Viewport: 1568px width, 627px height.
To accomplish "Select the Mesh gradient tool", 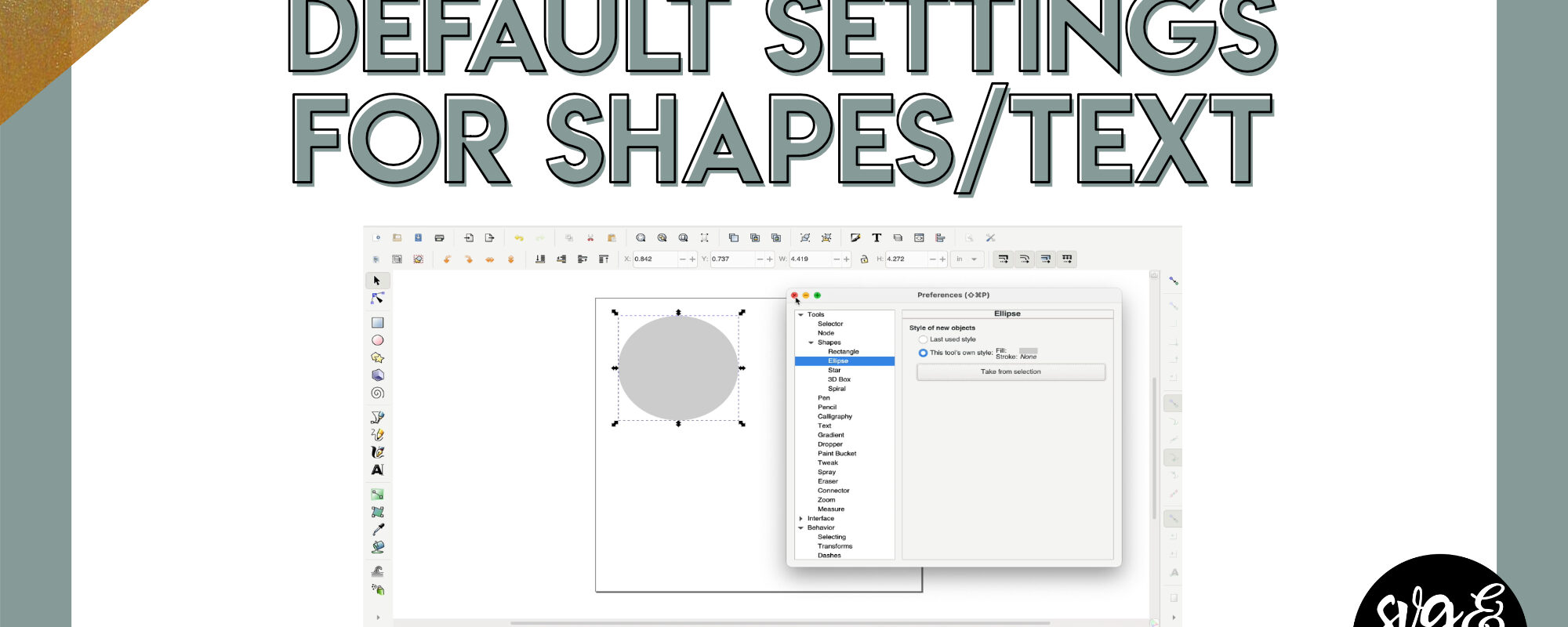I will click(377, 512).
